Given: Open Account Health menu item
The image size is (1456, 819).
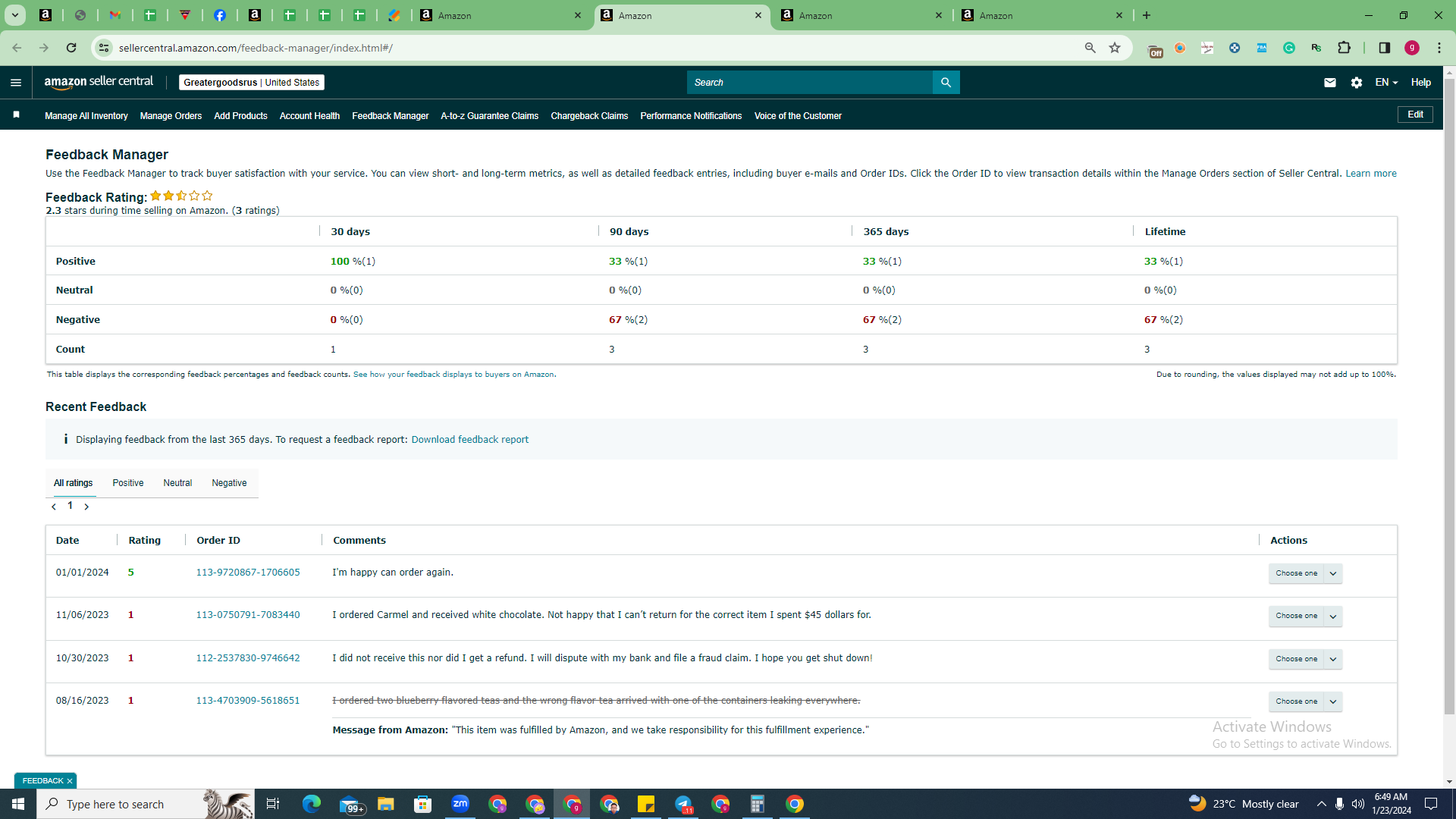Looking at the screenshot, I should click(x=309, y=116).
